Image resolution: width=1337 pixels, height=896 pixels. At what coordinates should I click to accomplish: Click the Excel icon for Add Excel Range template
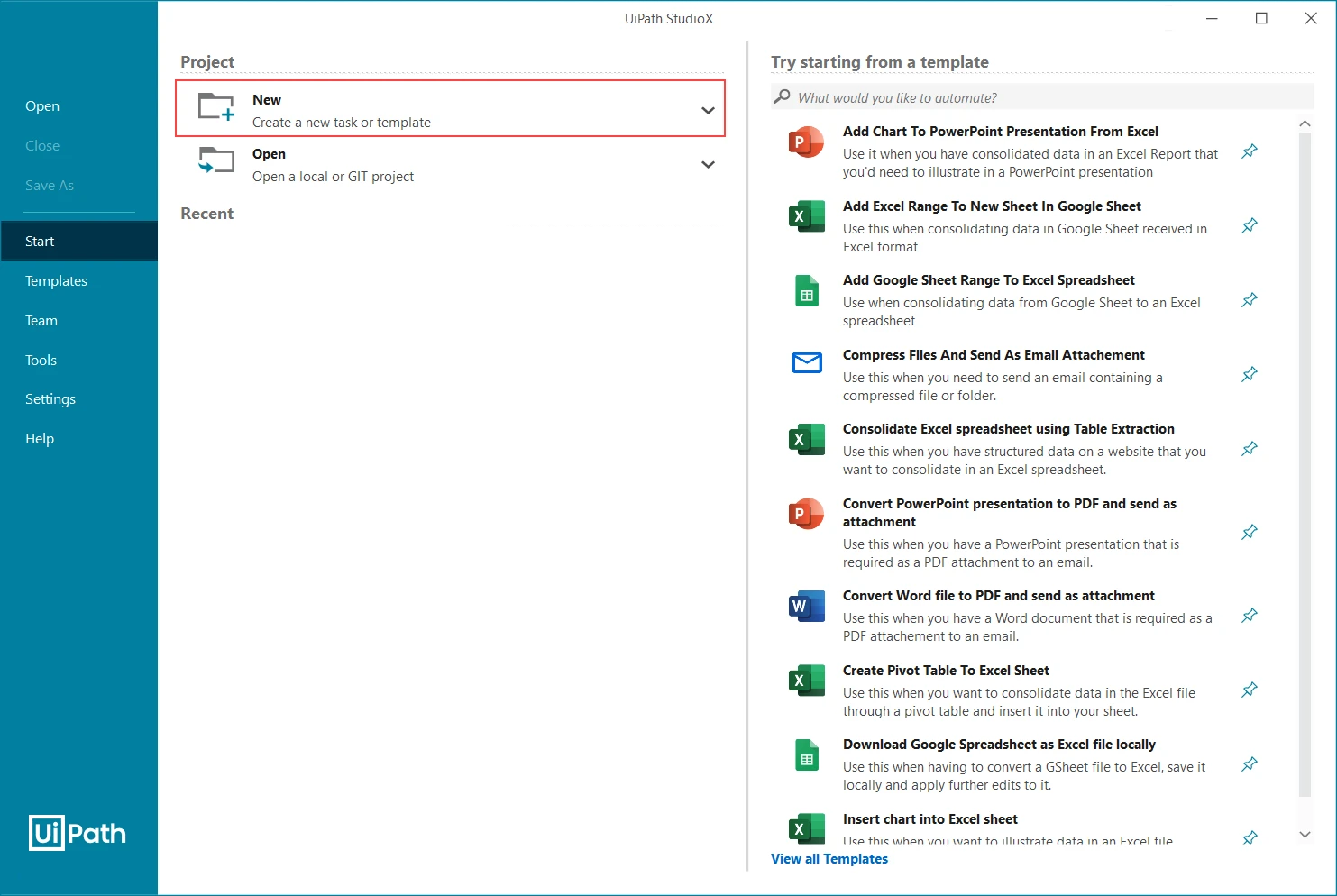(x=806, y=216)
